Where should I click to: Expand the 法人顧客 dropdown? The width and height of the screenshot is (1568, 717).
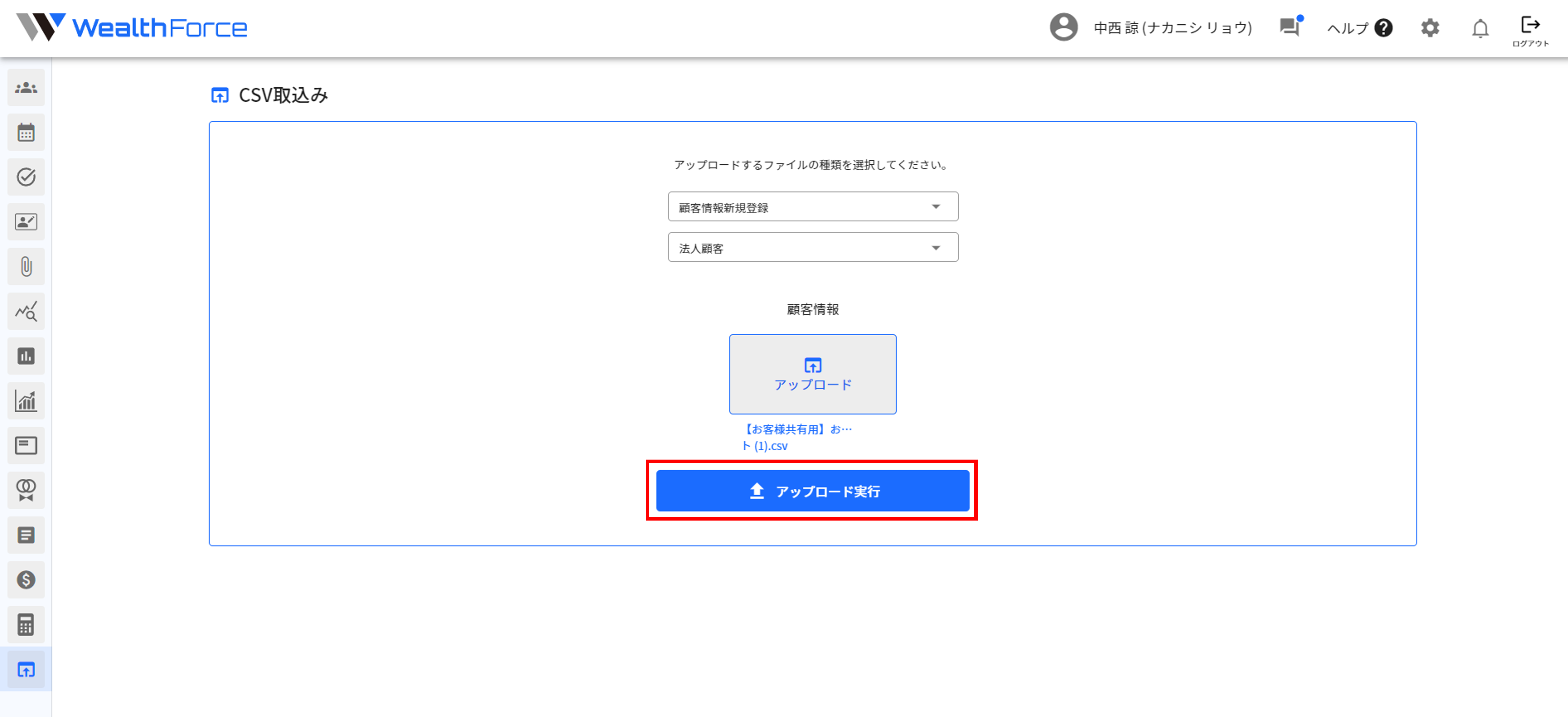pos(813,248)
